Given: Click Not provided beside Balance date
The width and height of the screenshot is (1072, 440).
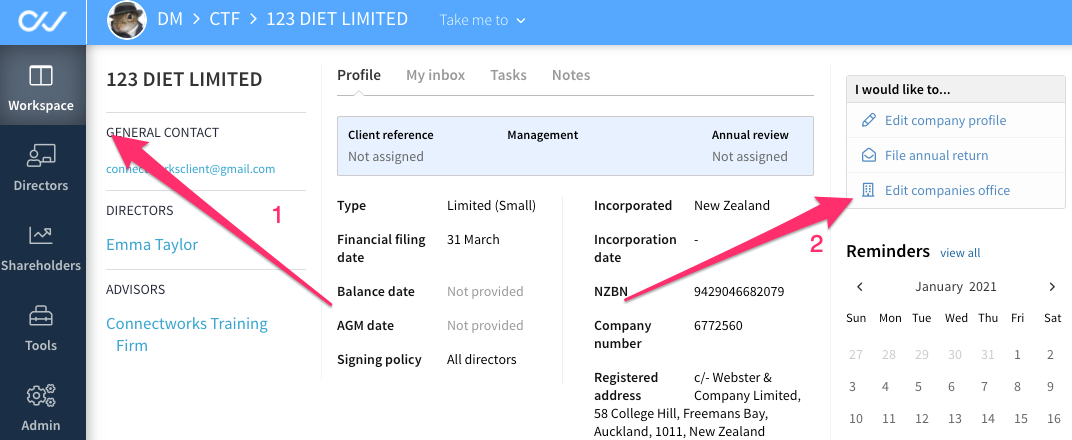Looking at the screenshot, I should [485, 292].
